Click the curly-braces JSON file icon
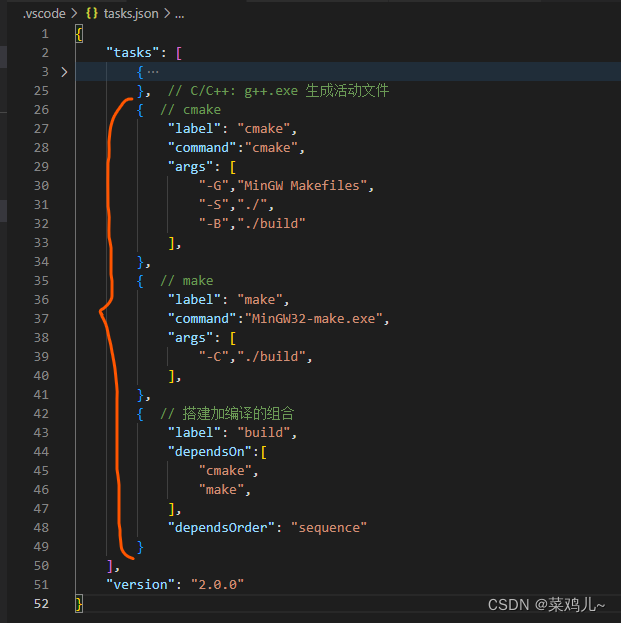The width and height of the screenshot is (621, 623). [x=92, y=14]
